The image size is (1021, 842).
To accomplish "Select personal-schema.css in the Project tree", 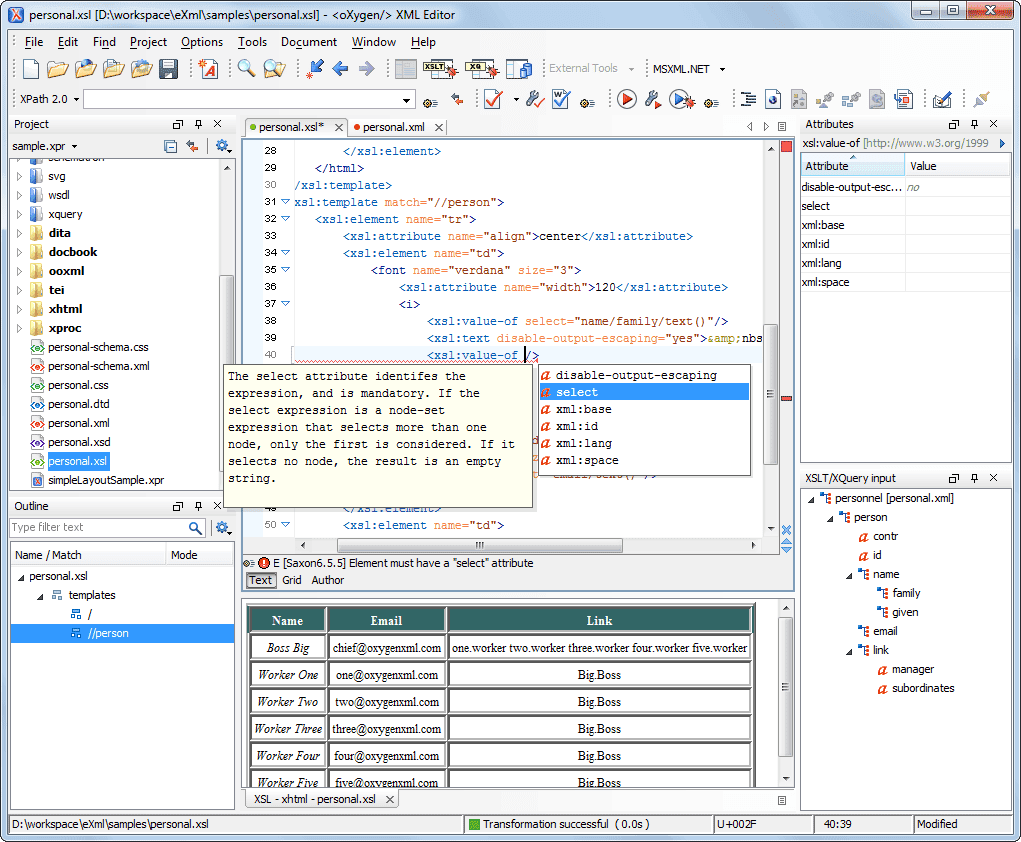I will [98, 348].
